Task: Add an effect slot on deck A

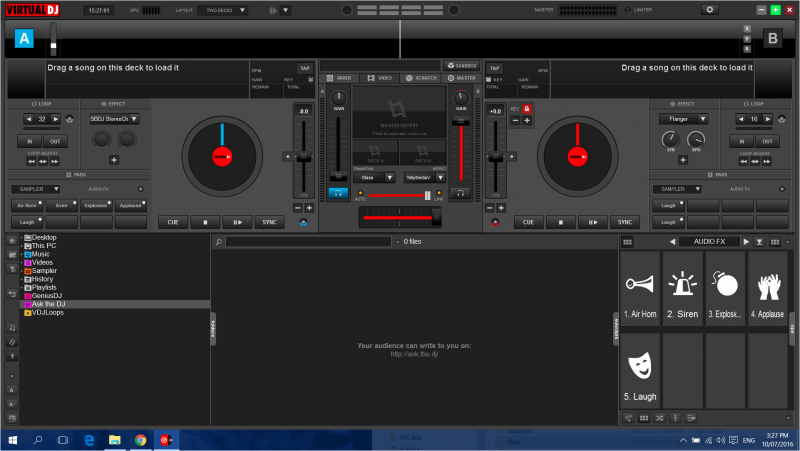Action: pos(114,160)
